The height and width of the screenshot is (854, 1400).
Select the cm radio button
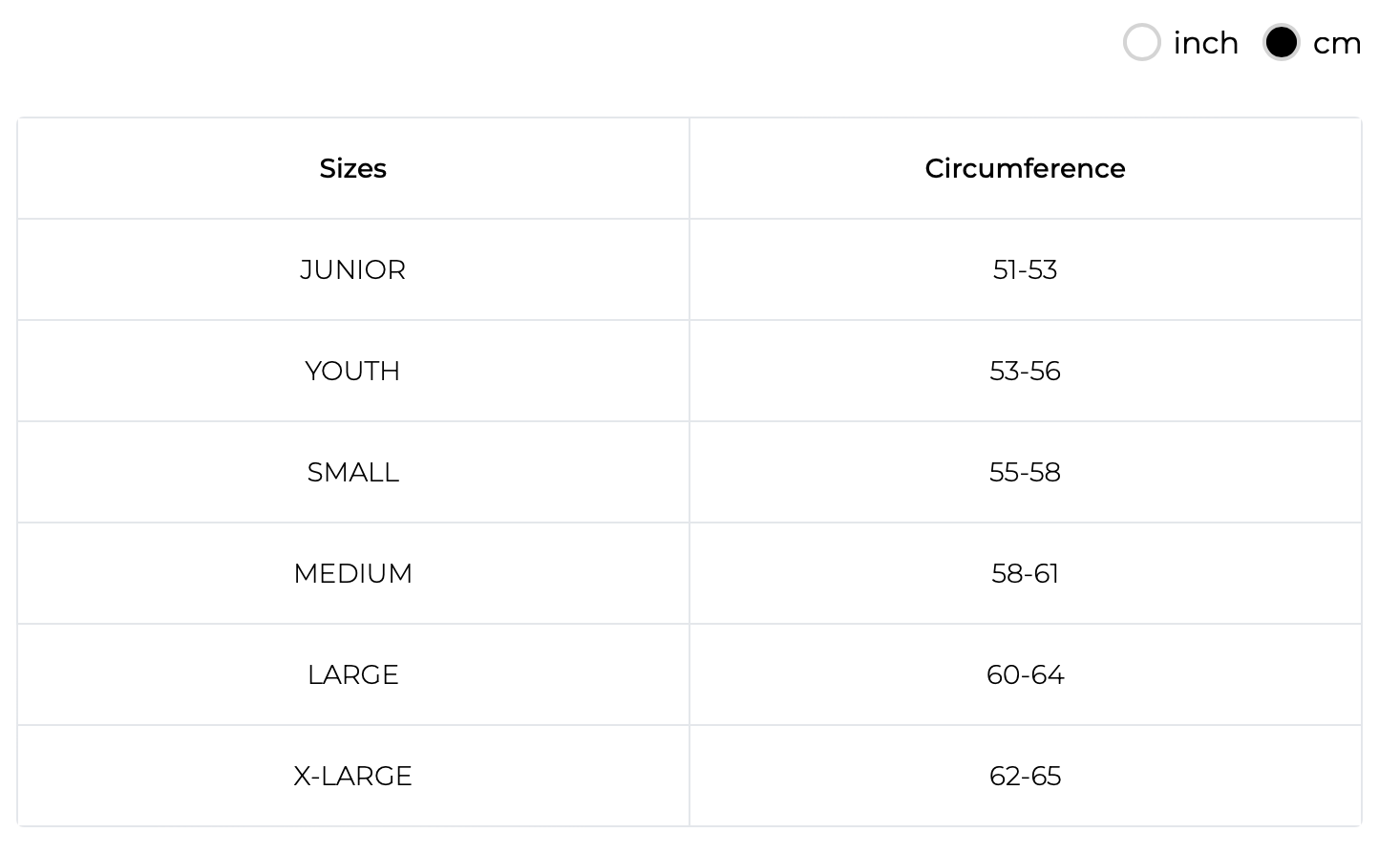1281,43
